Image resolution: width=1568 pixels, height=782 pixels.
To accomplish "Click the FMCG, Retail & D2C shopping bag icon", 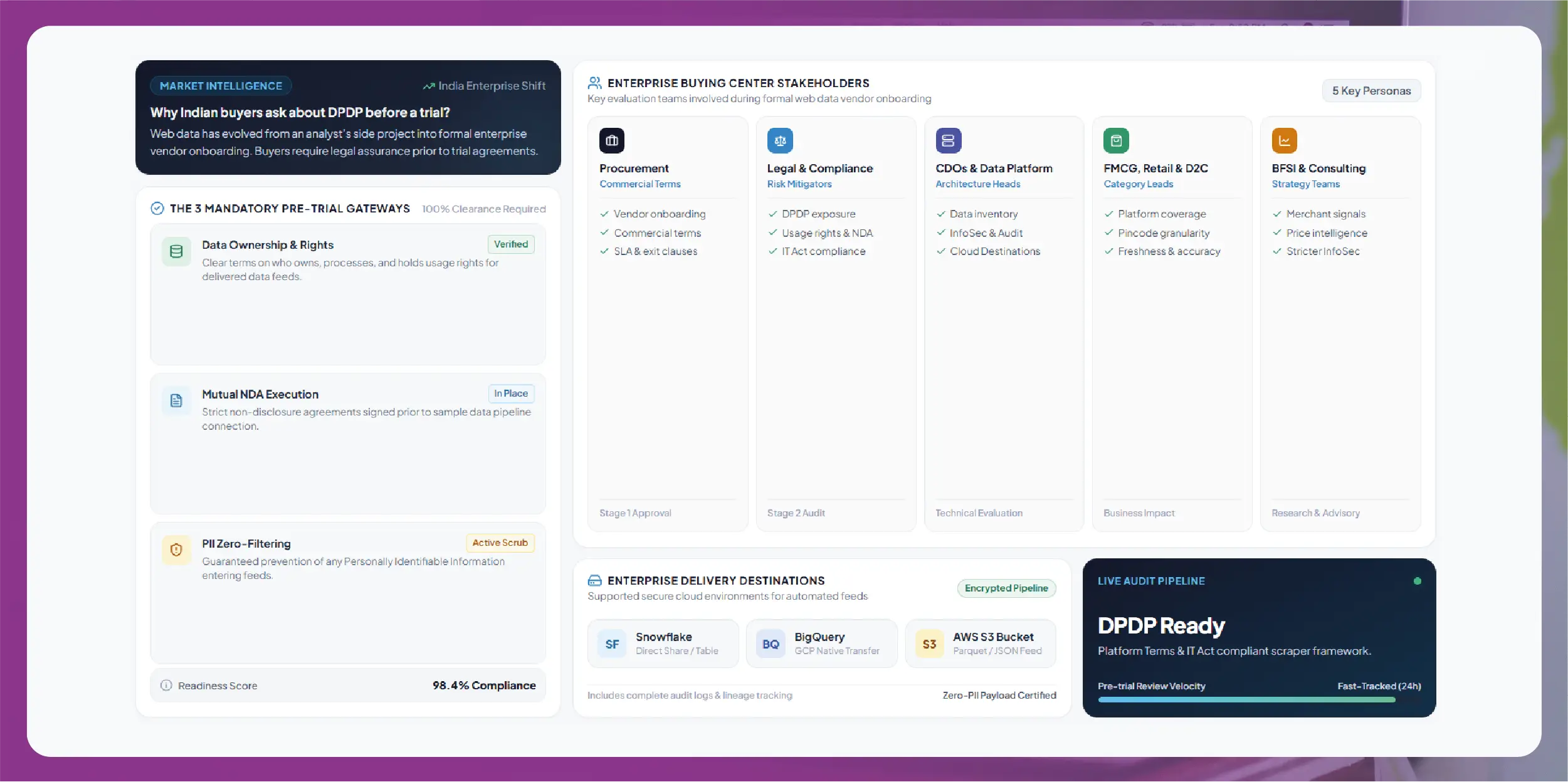I will click(1116, 140).
